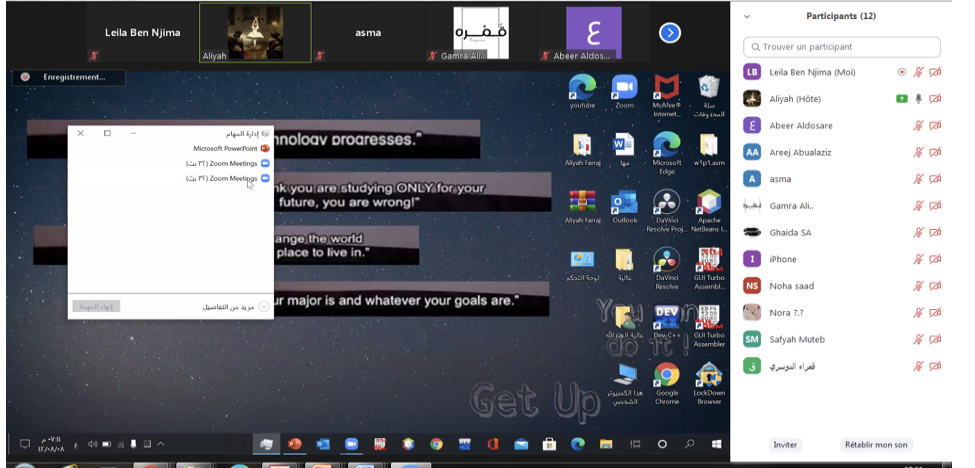The height and width of the screenshot is (468, 975).
Task: Open the Apache NetBeans desktop icon
Action: coord(709,204)
